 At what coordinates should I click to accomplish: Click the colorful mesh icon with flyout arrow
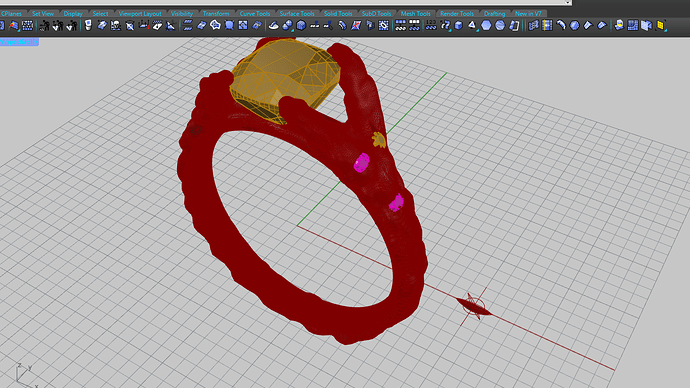[x=14, y=26]
